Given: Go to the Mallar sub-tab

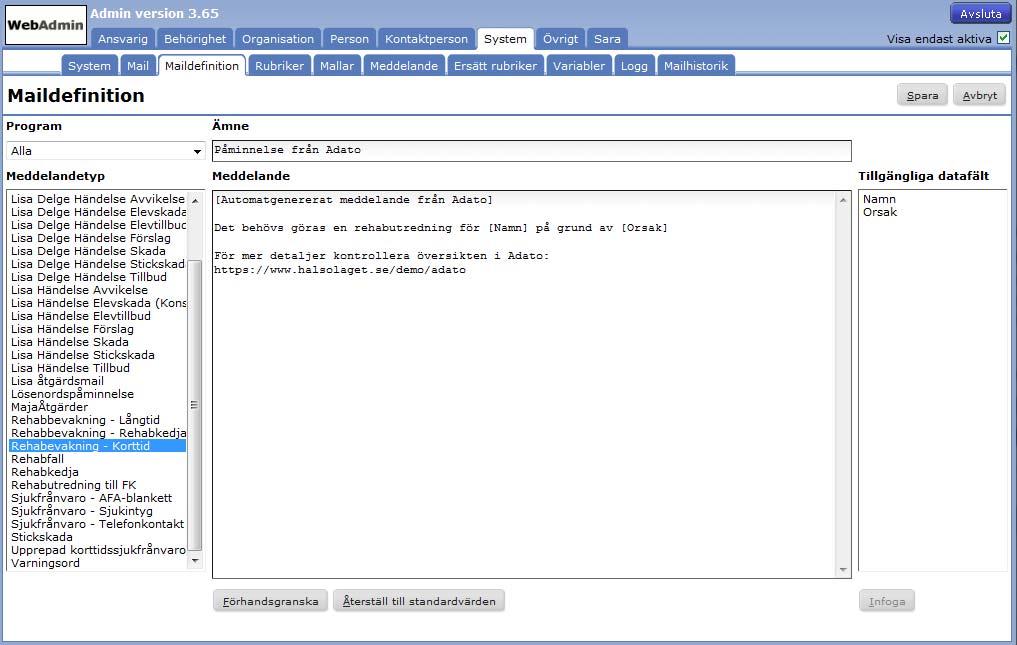Looking at the screenshot, I should 337,66.
